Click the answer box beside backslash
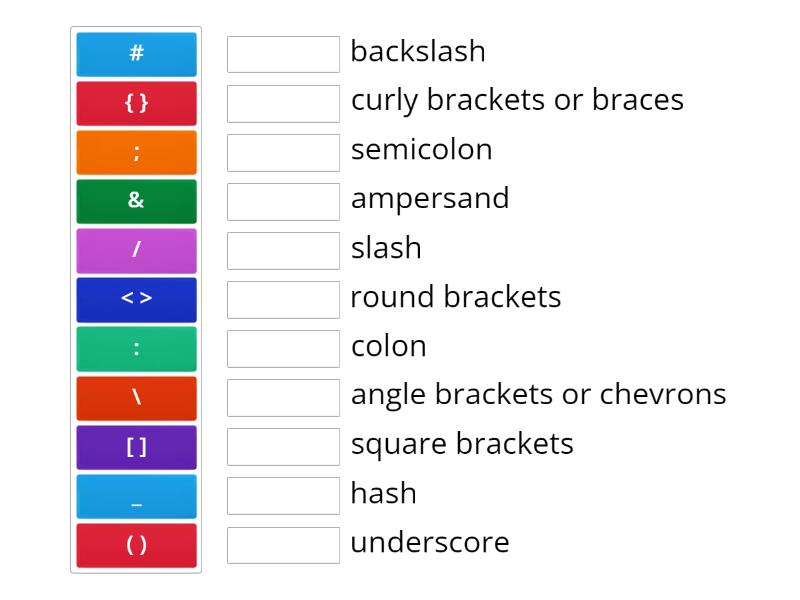 [x=283, y=54]
